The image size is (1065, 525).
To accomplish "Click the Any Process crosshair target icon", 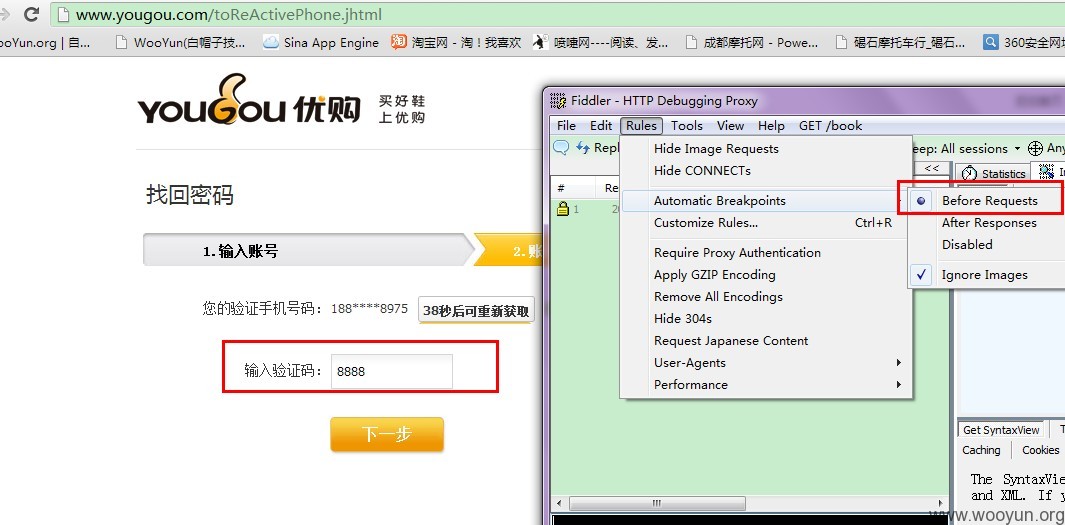I will 1035,148.
